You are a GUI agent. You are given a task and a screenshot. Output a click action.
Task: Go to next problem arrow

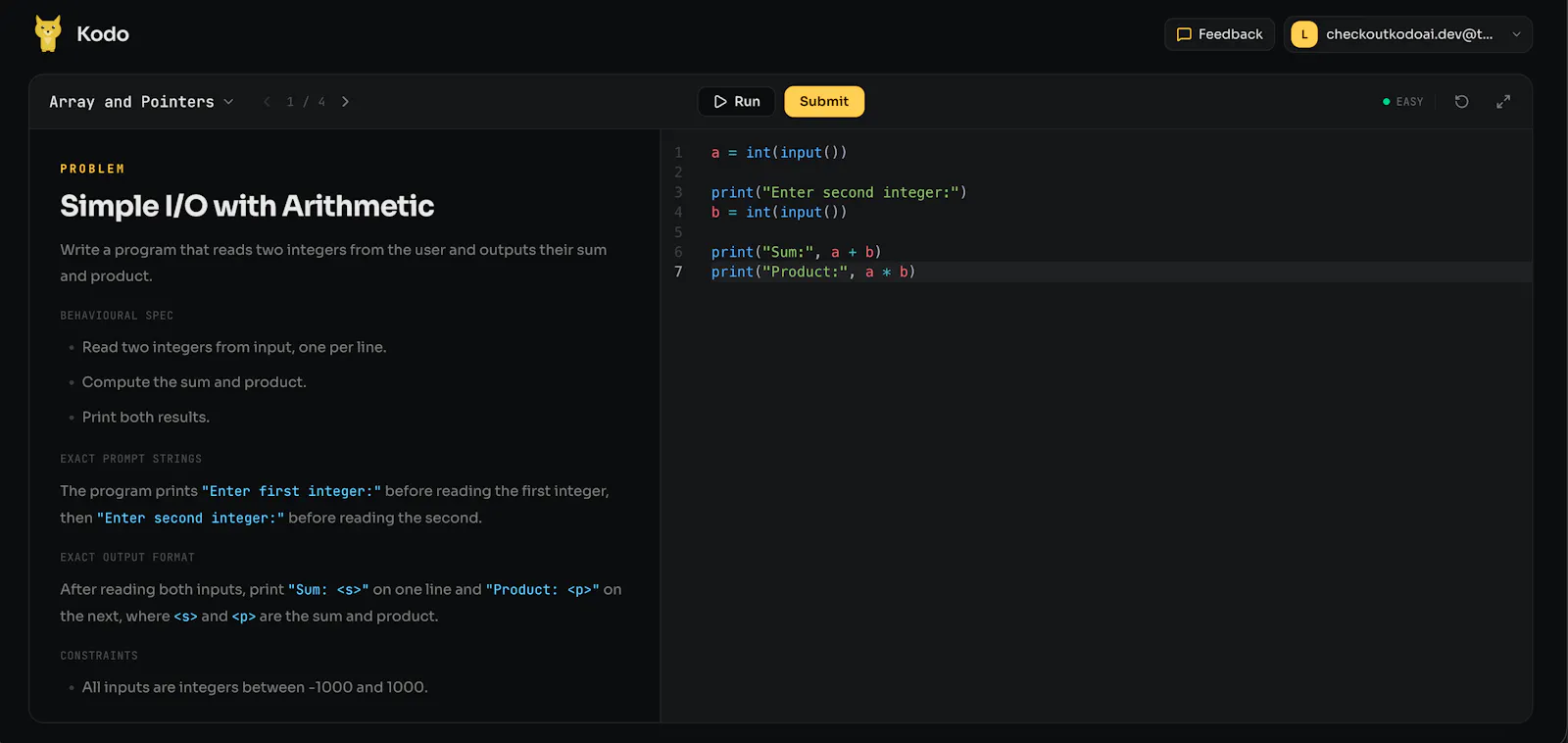tap(345, 102)
